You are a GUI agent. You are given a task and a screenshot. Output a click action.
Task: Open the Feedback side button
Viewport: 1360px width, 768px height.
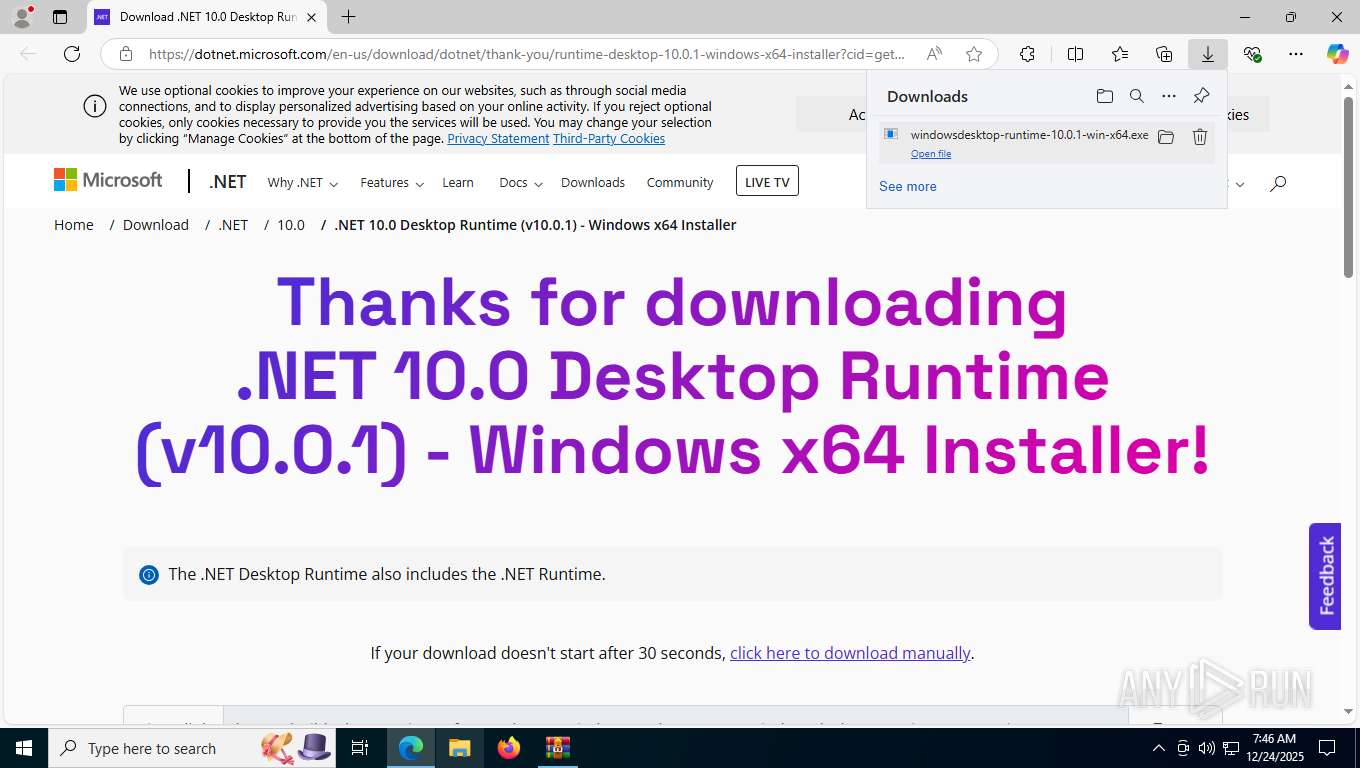coord(1325,576)
